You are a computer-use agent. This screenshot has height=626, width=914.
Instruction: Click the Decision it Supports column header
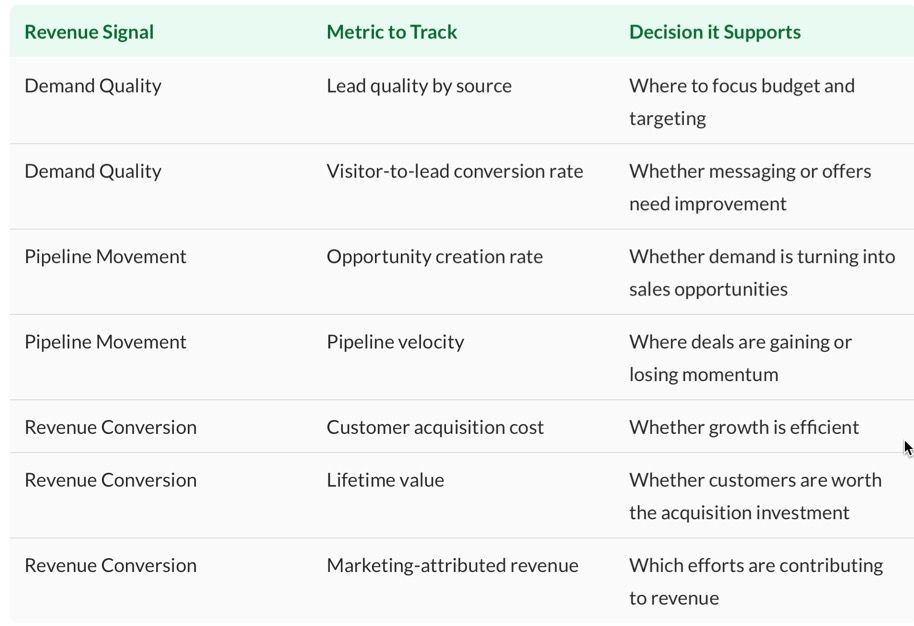coord(715,32)
